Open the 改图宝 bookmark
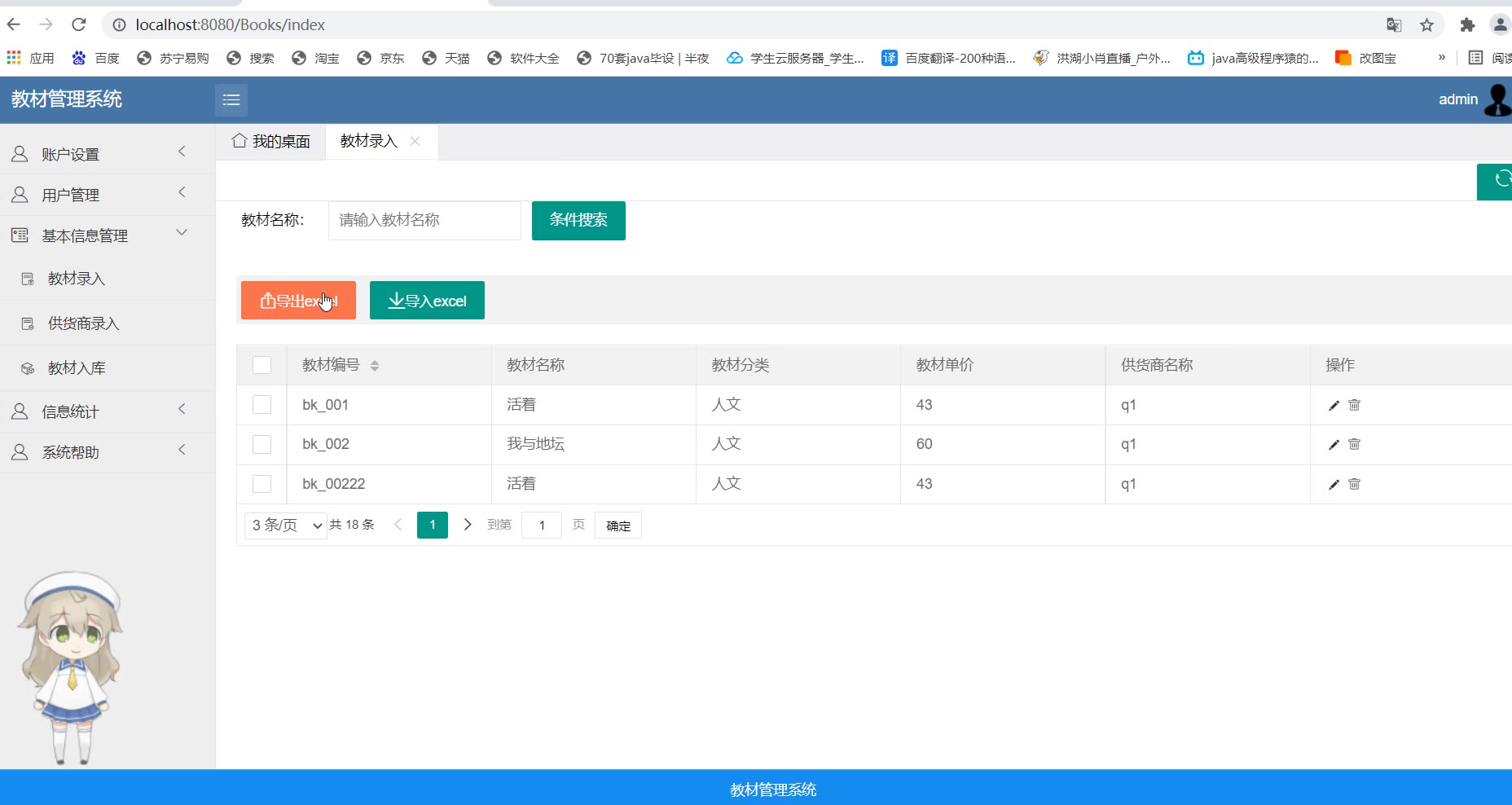Screen dimensions: 1512x805 pyautogui.click(x=1366, y=58)
